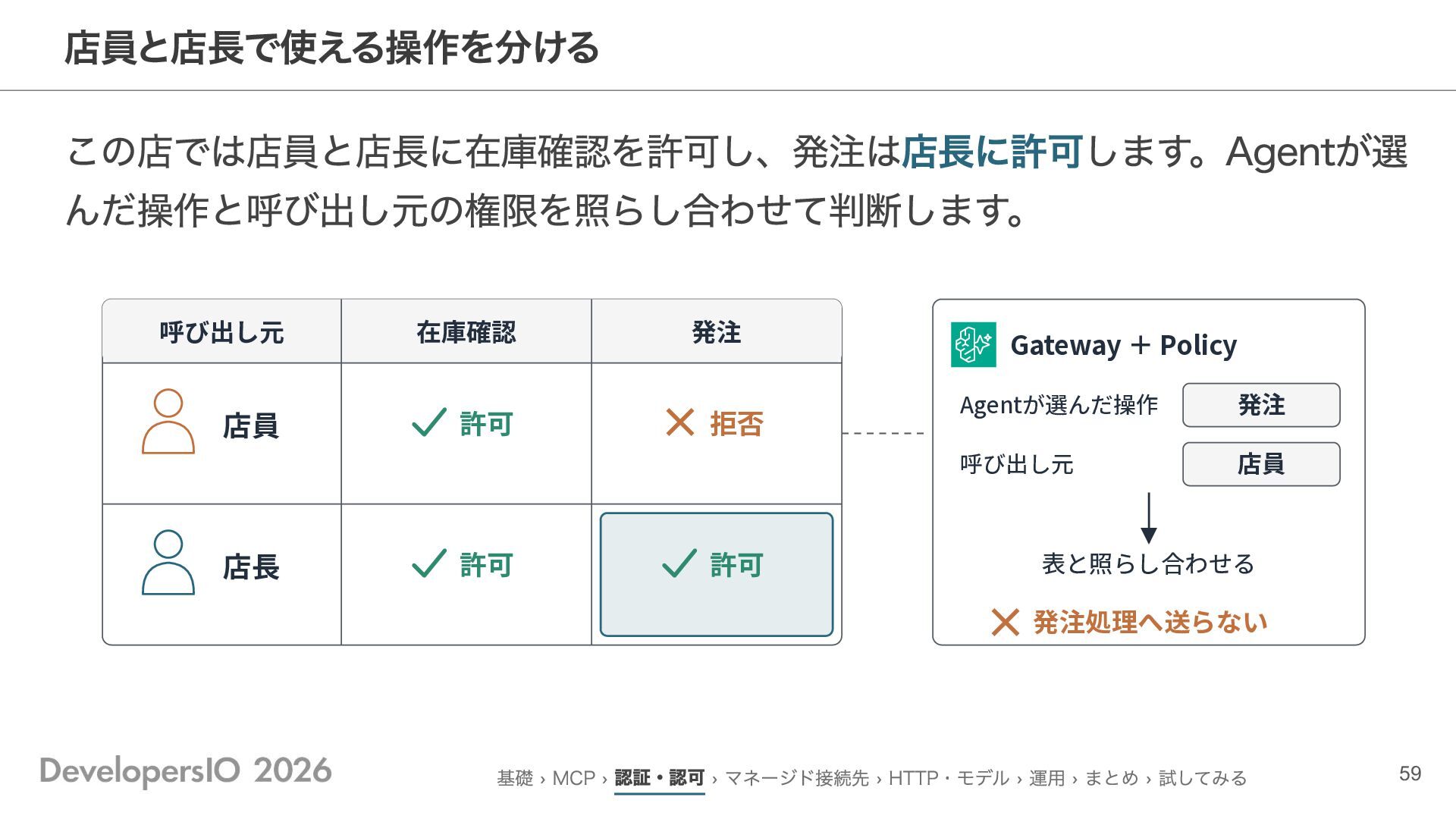The image size is (1456, 819).
Task: Click the checkmark in 店員 在庫確認 cell
Action: 429,422
